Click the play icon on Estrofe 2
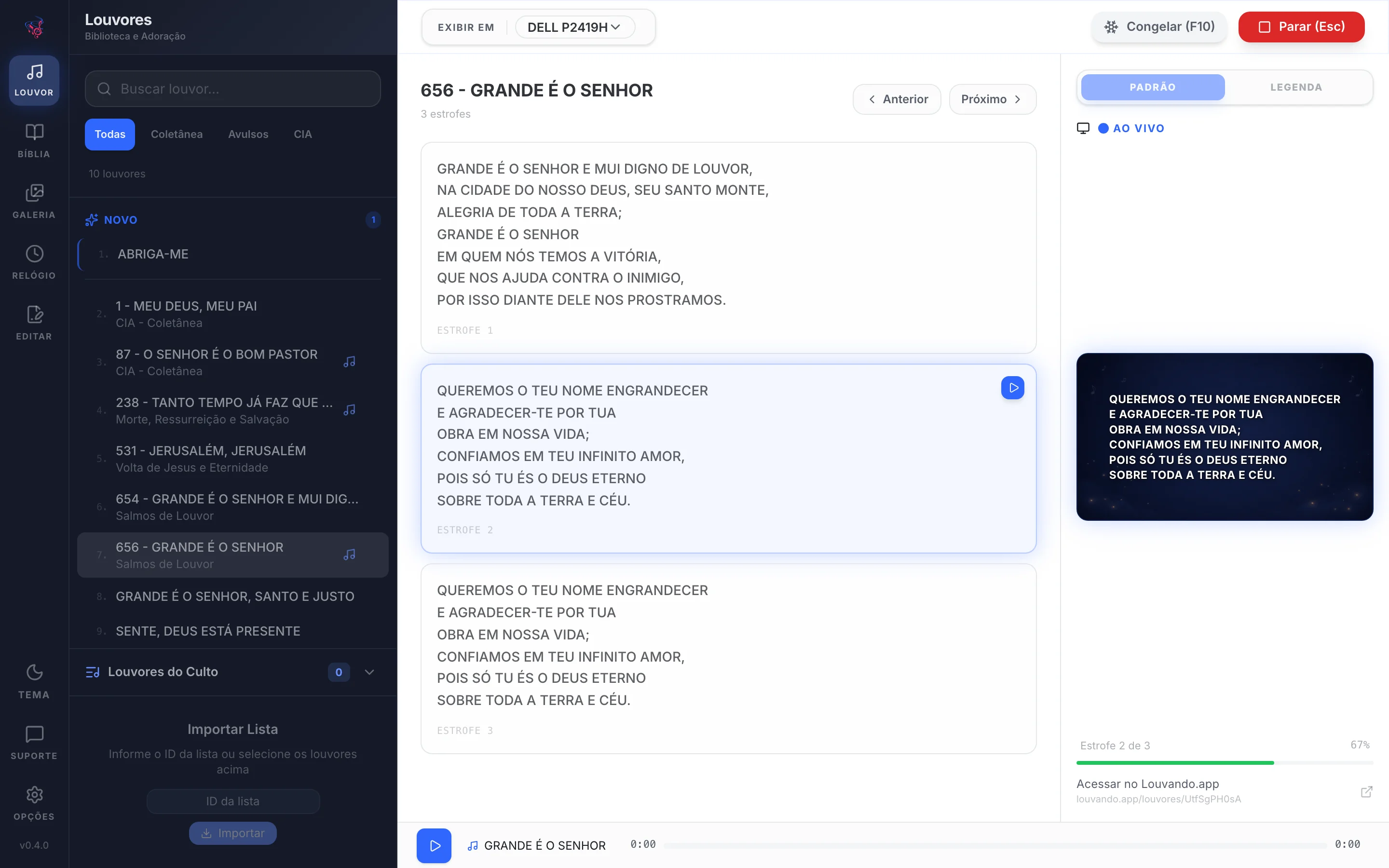This screenshot has width=1389, height=868. tap(1012, 388)
